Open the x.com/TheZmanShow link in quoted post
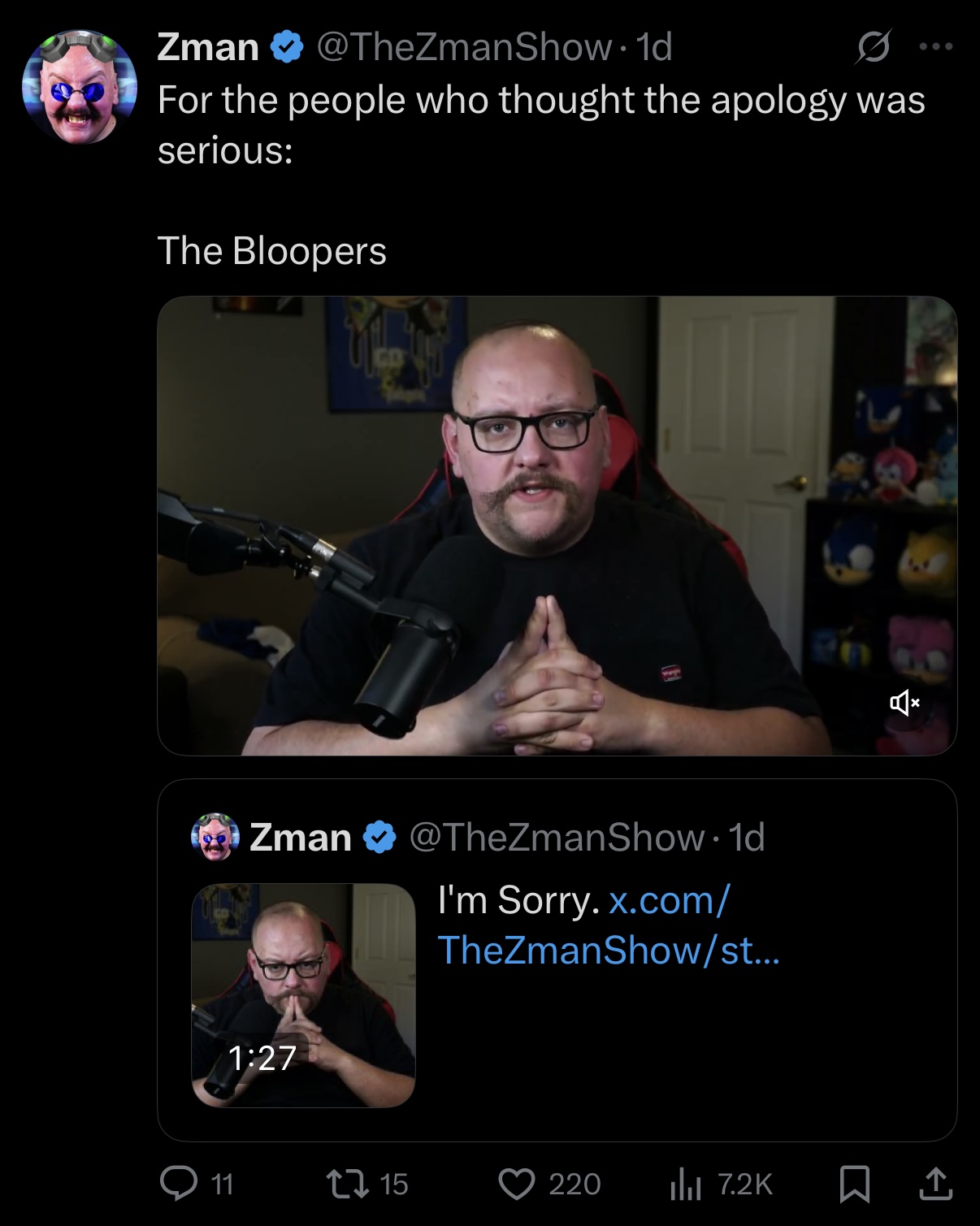Image resolution: width=980 pixels, height=1226 pixels. pos(608,925)
